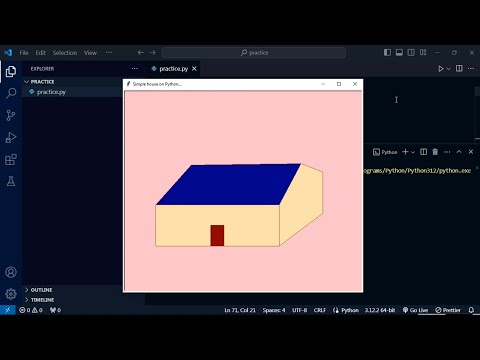
Task: Open terminal panel More Actions ellipsis
Action: (447, 152)
